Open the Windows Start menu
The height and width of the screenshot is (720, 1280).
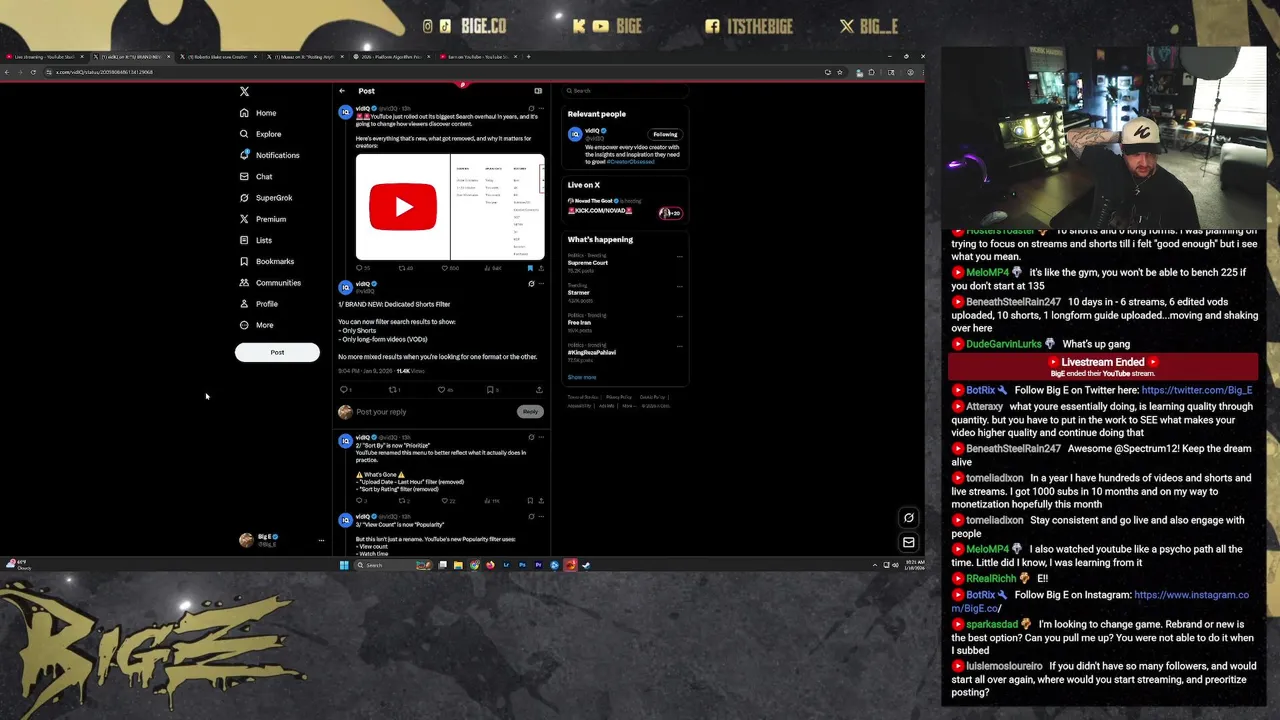(344, 566)
